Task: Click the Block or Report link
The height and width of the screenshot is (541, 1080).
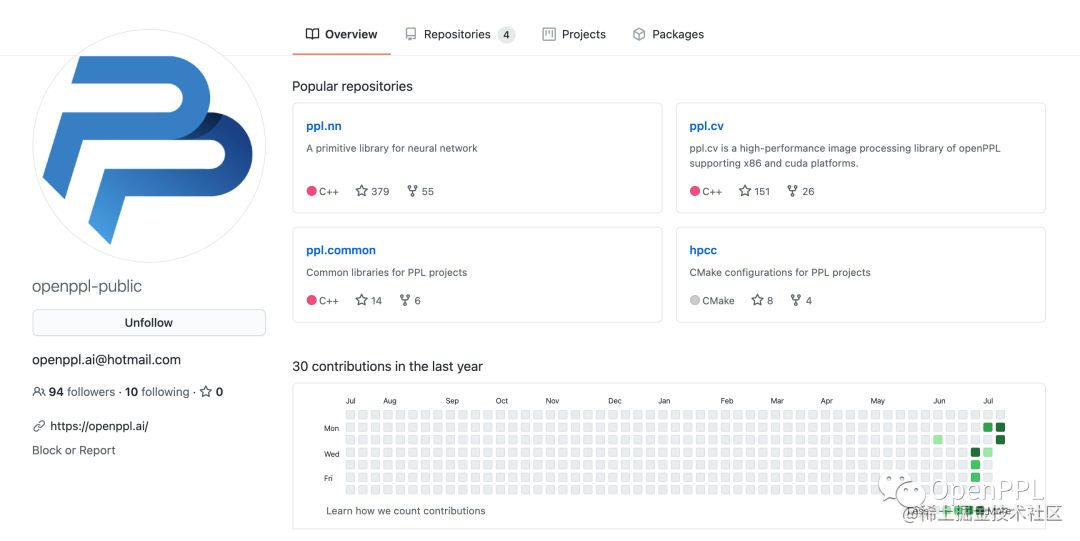Action: [74, 450]
